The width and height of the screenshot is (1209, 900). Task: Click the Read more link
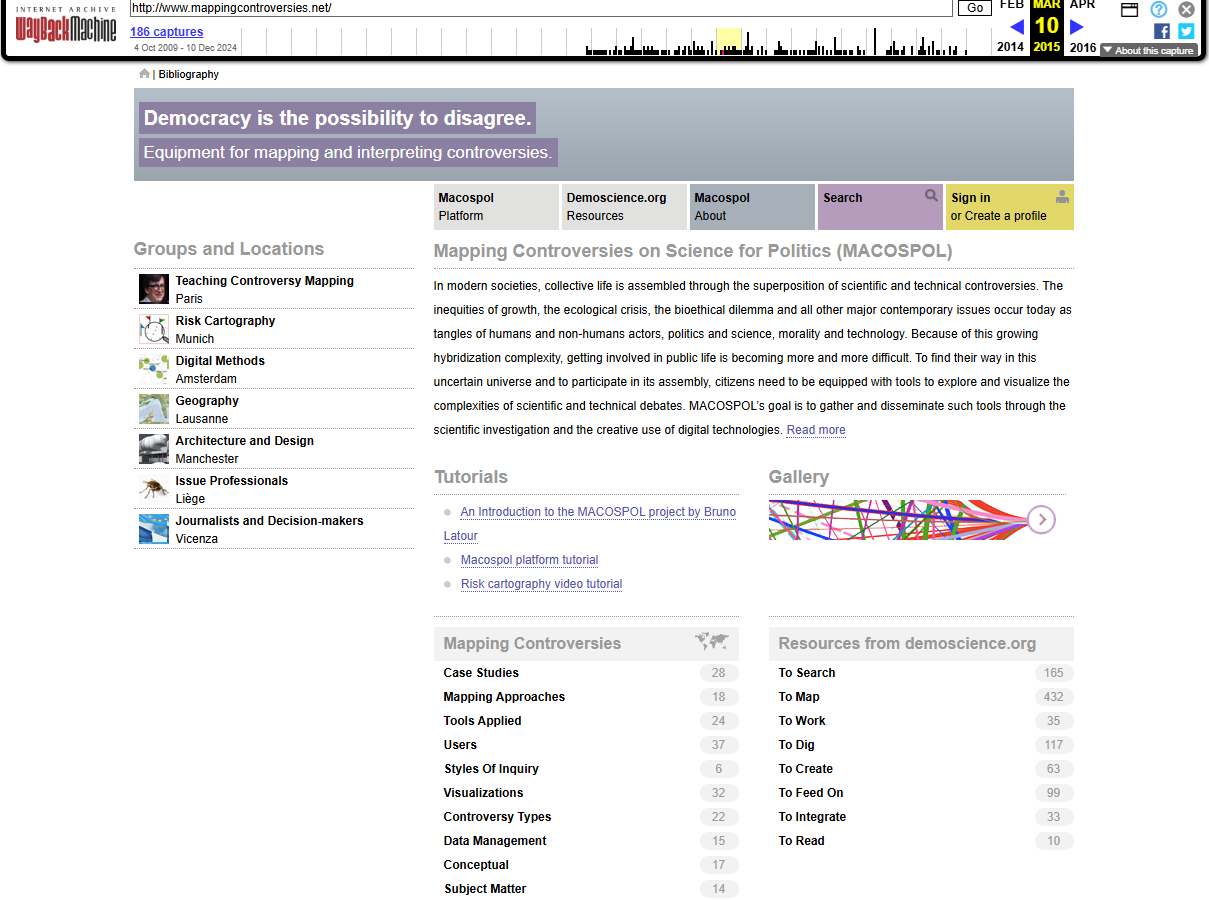815,430
